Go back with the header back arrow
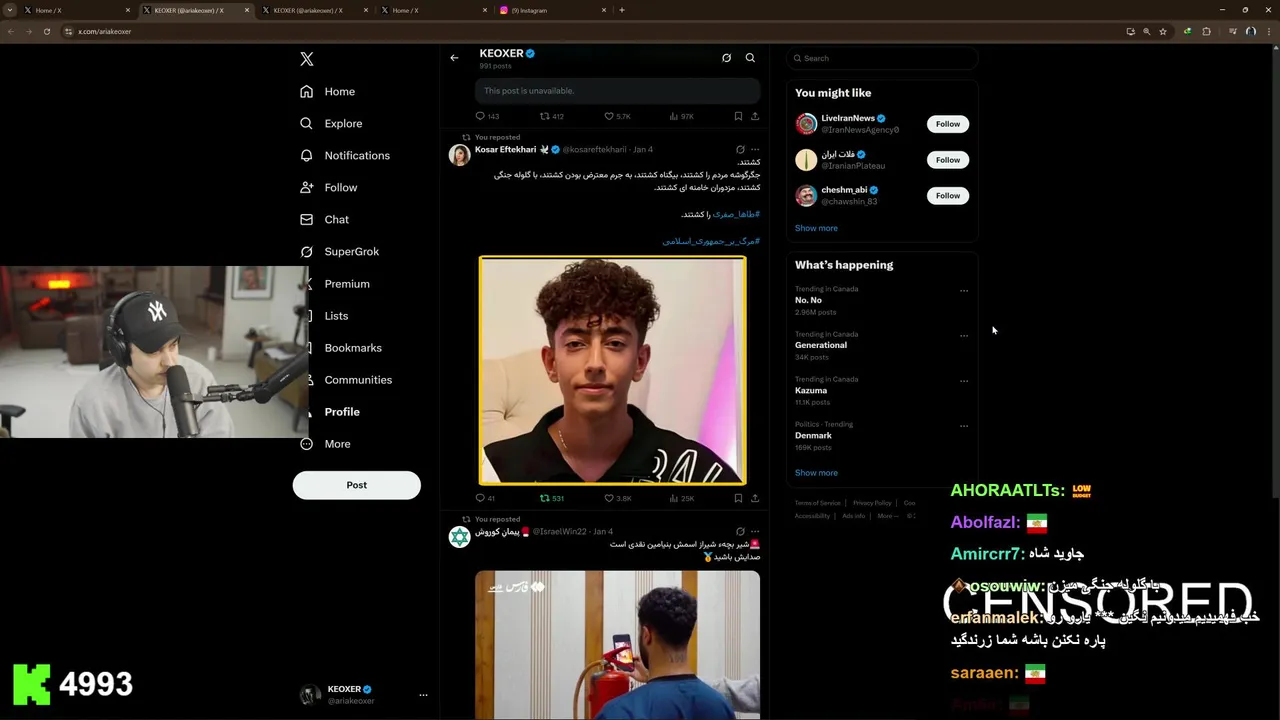This screenshot has height=720, width=1280. point(454,58)
